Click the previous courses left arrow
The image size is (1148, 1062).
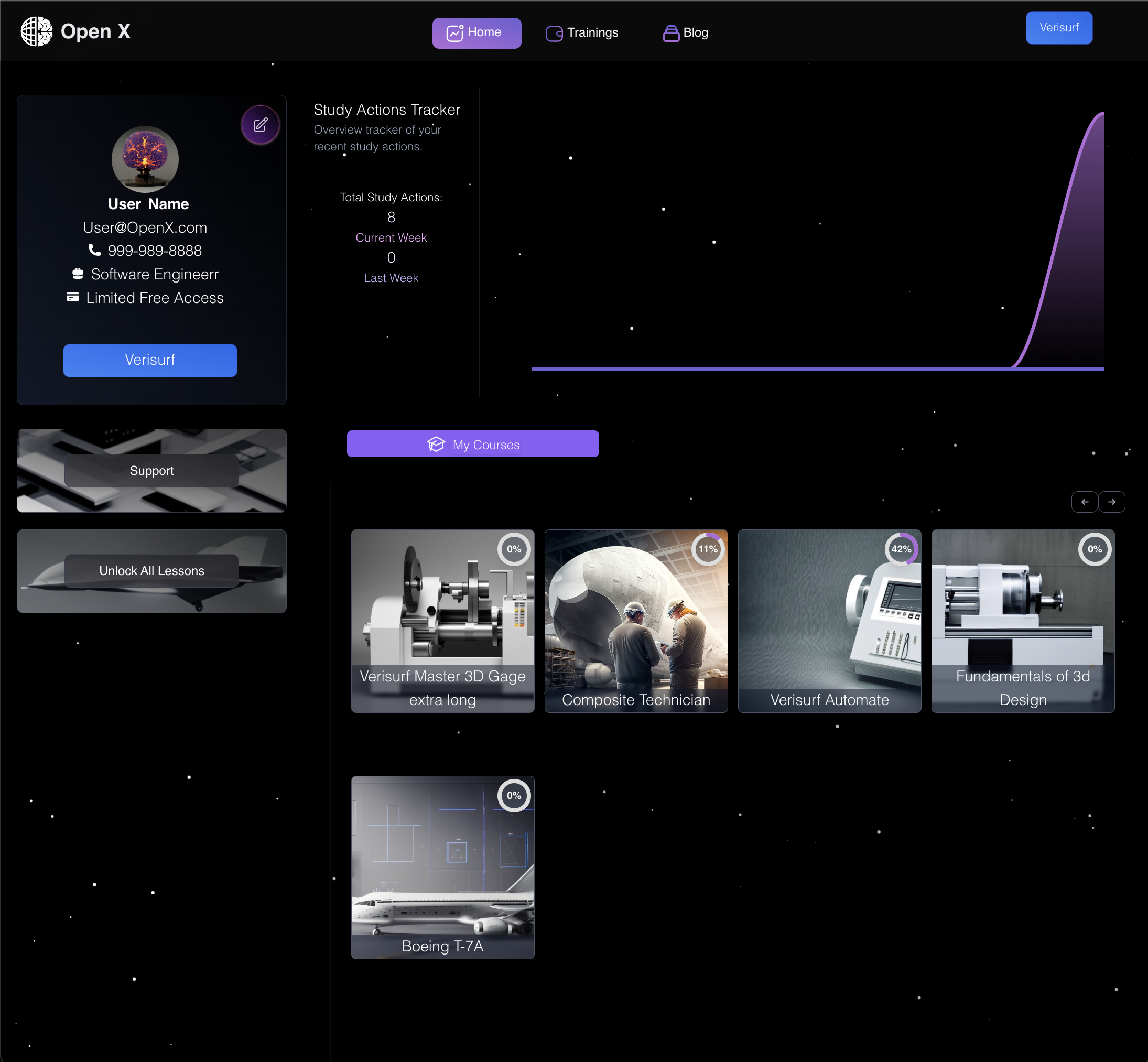click(x=1084, y=502)
